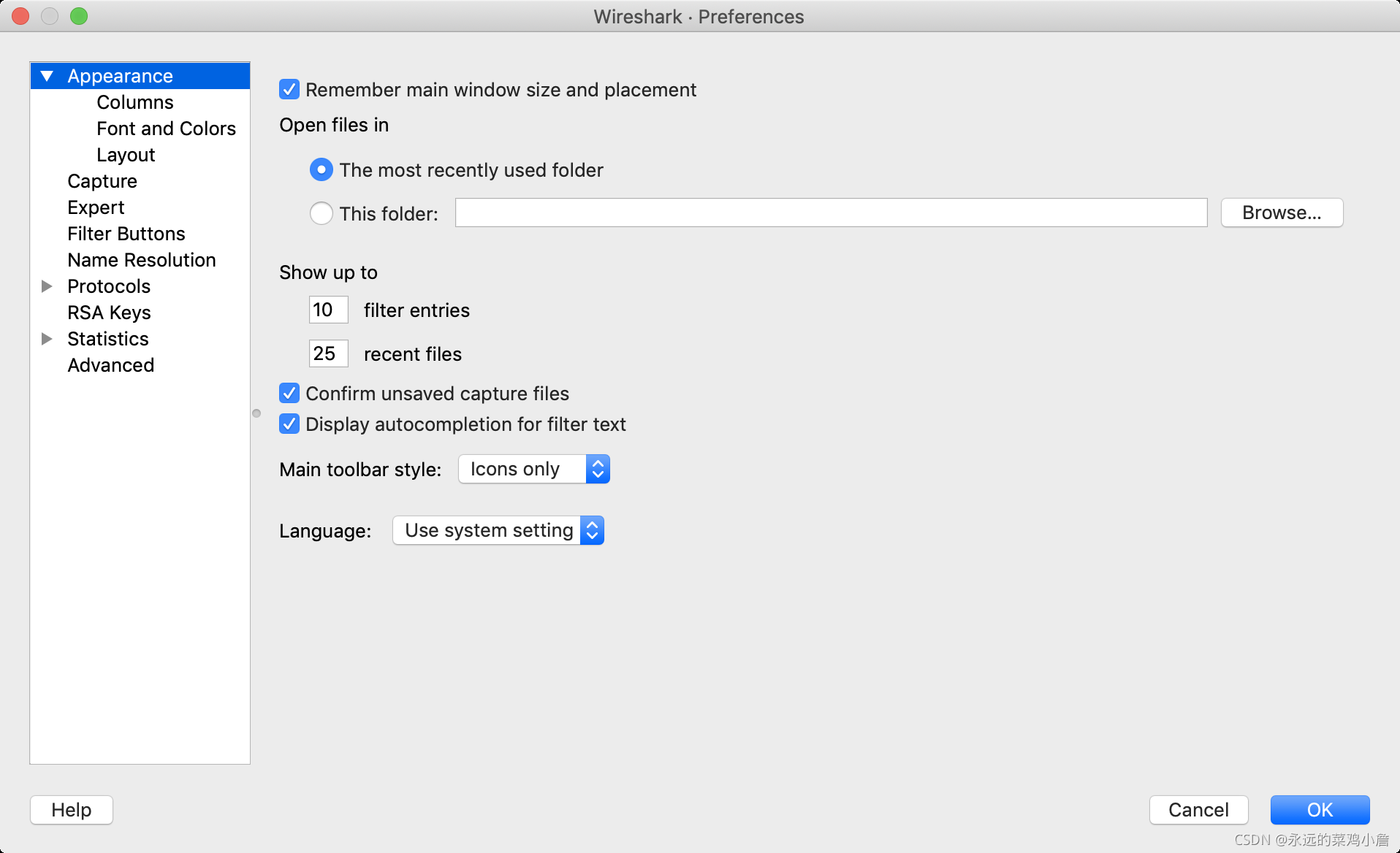Confirm preferences with OK

click(x=1320, y=810)
